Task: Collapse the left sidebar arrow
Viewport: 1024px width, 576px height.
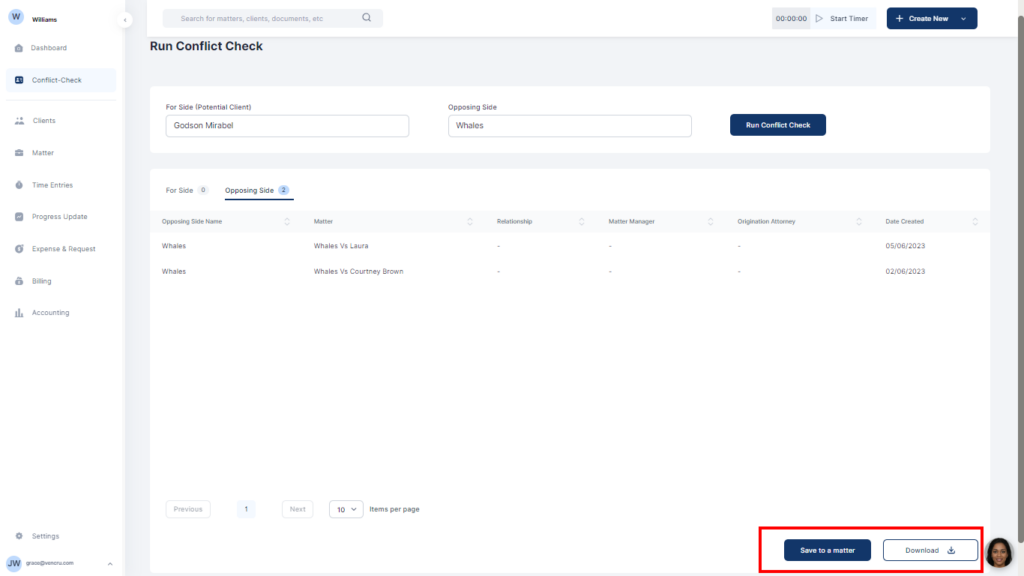Action: click(124, 20)
